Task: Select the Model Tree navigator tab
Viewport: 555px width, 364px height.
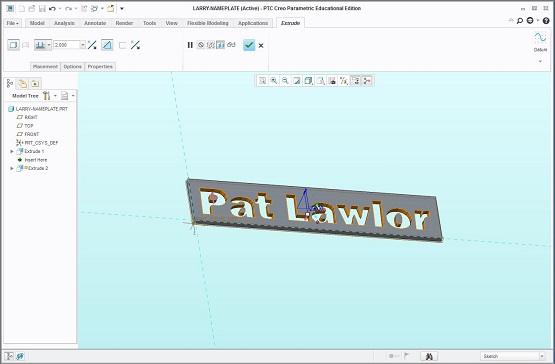Action: point(10,84)
